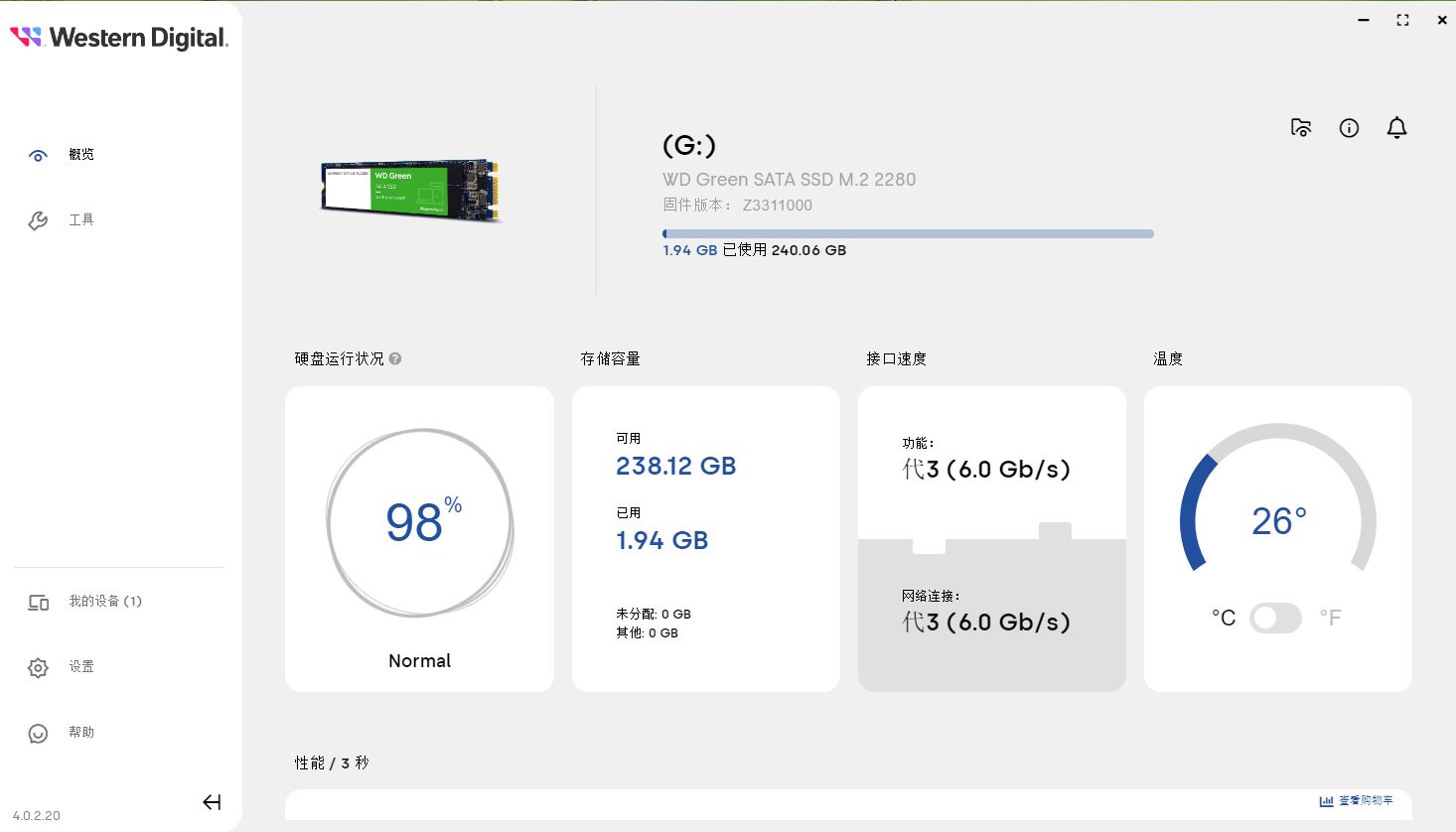The image size is (1456, 832).
Task: Open the drive folder browse icon
Action: pyautogui.click(x=1300, y=128)
